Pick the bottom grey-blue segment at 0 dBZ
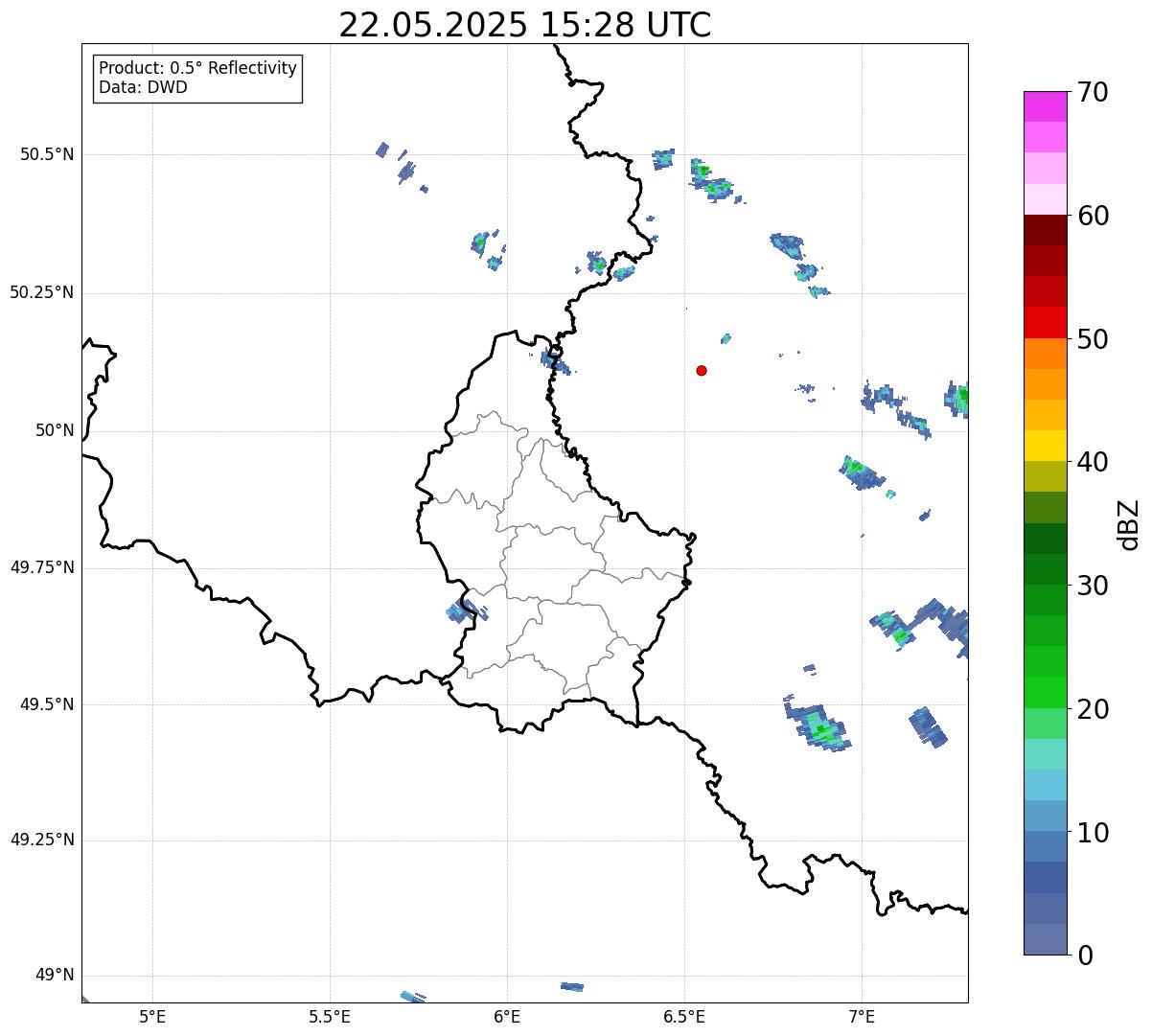 [x=1045, y=939]
